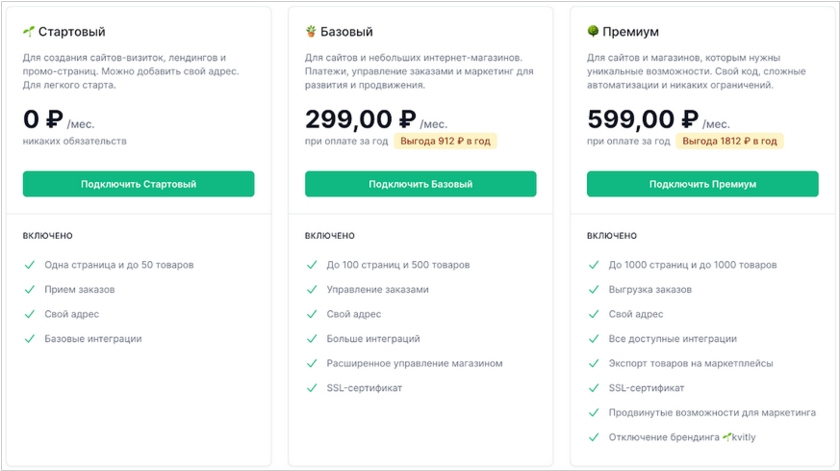Click the checkmark by Экспорт товаров на маркетплейсы
Viewport: 840px width, 471px height.
click(594, 363)
